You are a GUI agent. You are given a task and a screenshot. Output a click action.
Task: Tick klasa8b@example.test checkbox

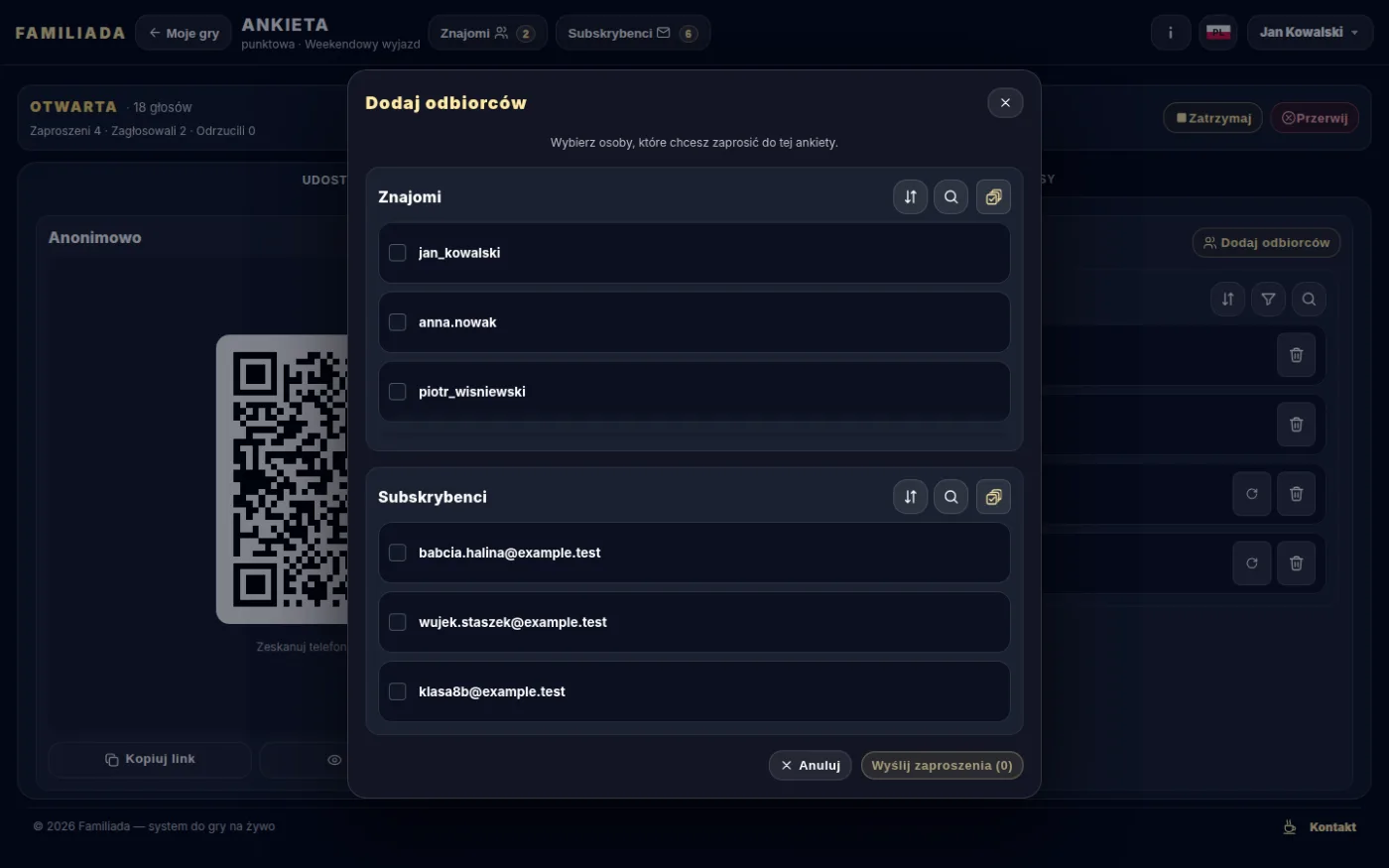point(398,691)
